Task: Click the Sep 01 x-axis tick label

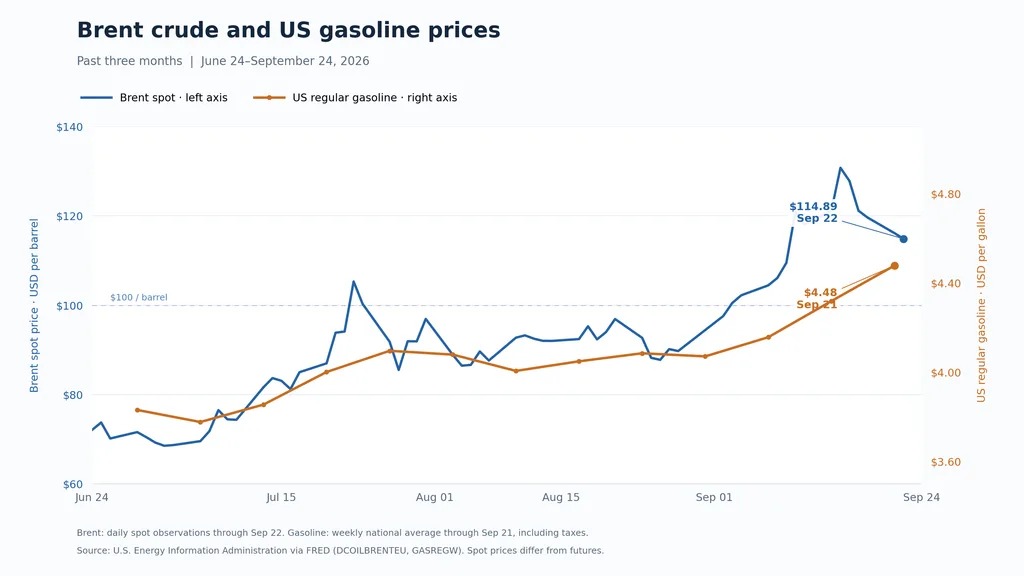Action: point(714,498)
